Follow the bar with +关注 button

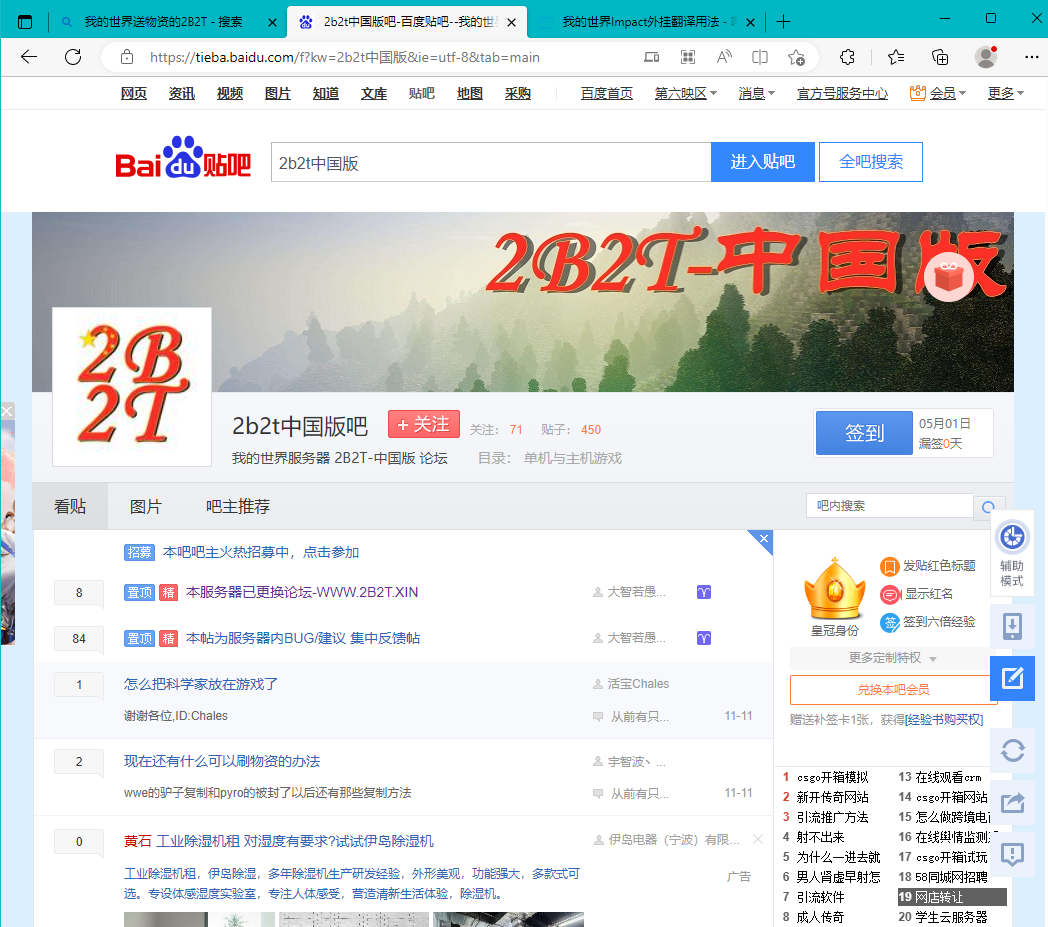tap(424, 424)
